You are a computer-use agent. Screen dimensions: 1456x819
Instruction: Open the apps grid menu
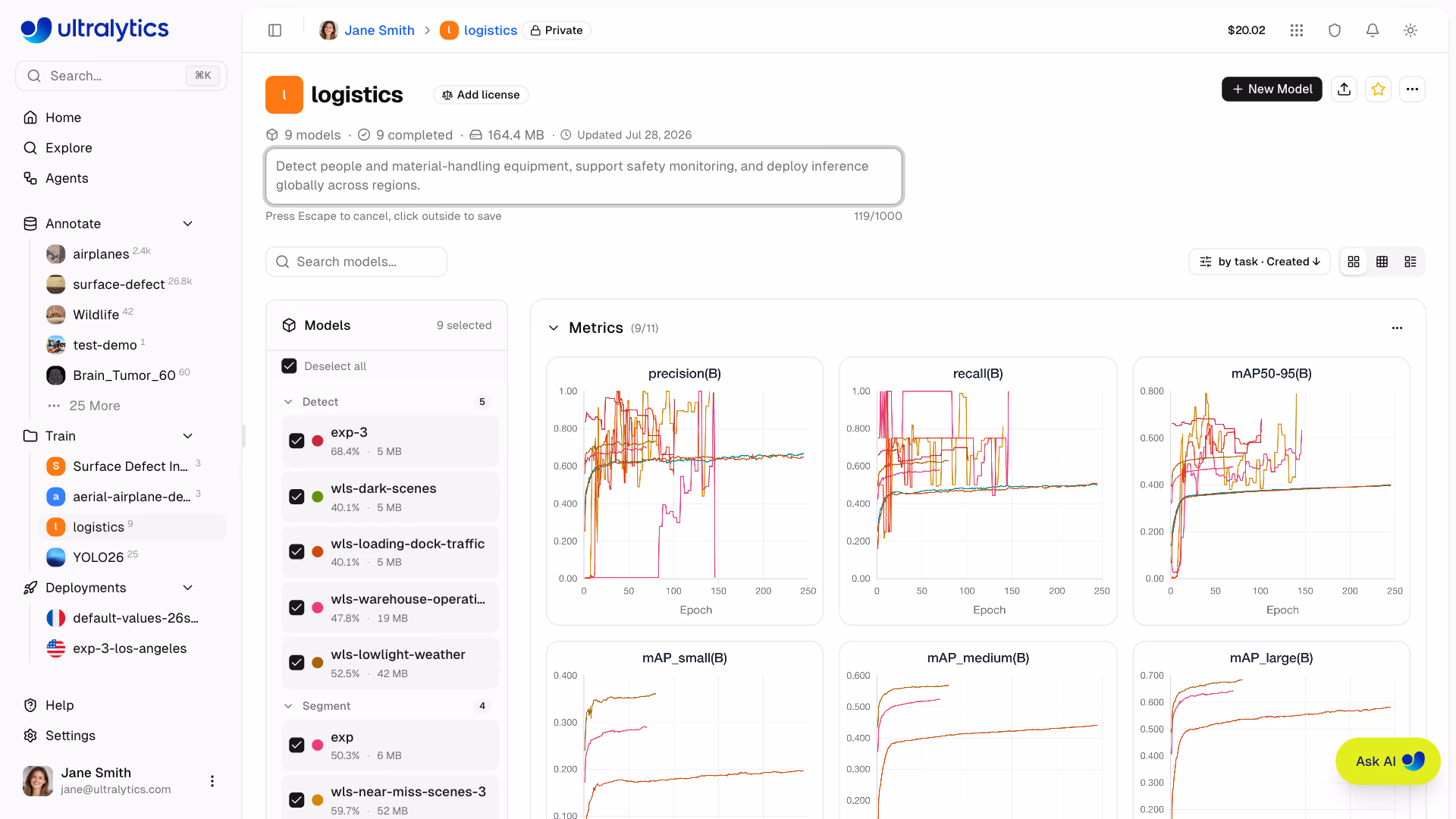[1297, 30]
